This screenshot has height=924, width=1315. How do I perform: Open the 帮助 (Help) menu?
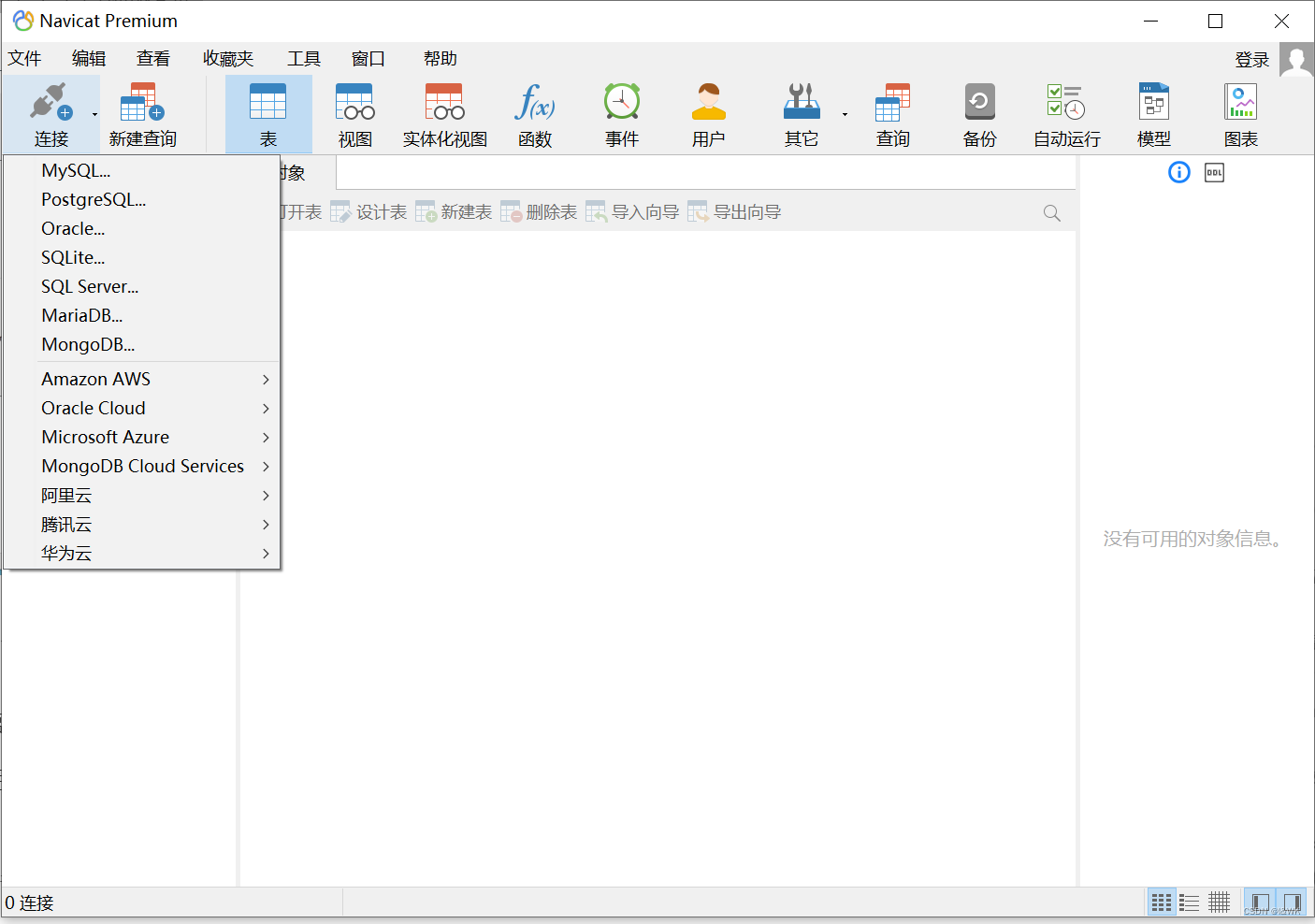[441, 59]
